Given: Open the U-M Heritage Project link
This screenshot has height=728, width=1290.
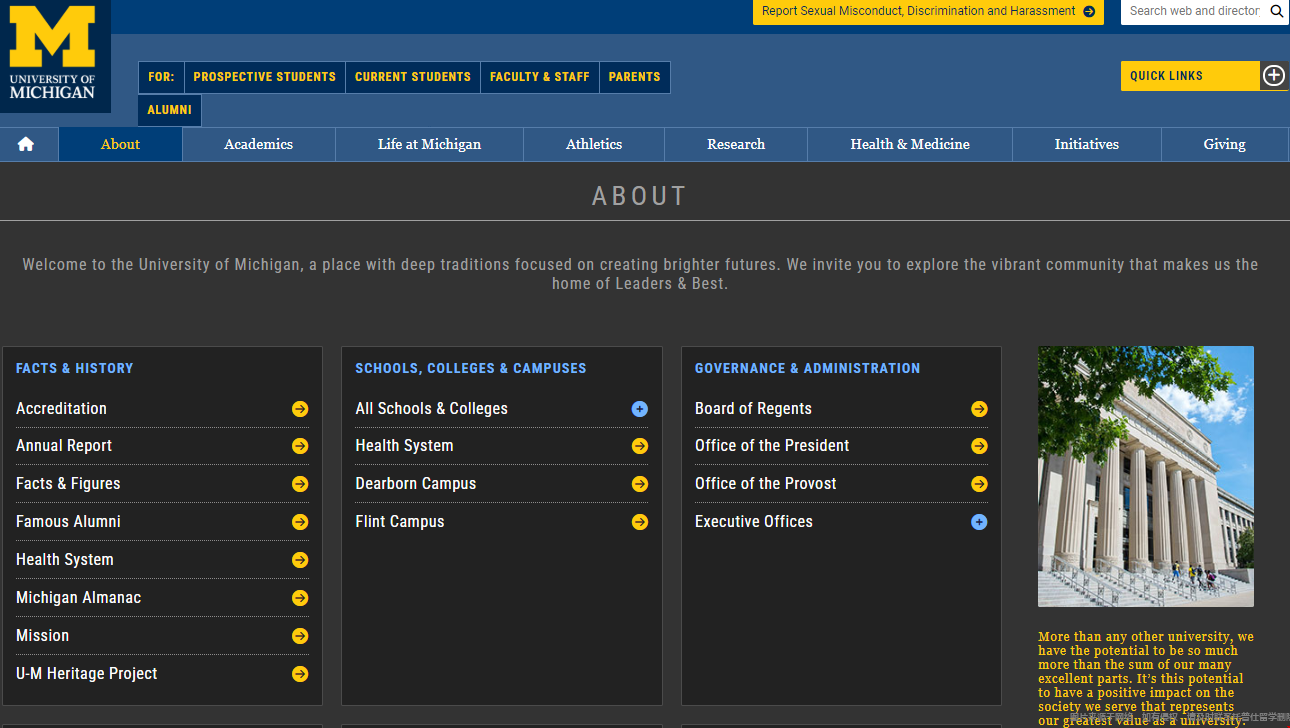Looking at the screenshot, I should [x=87, y=674].
